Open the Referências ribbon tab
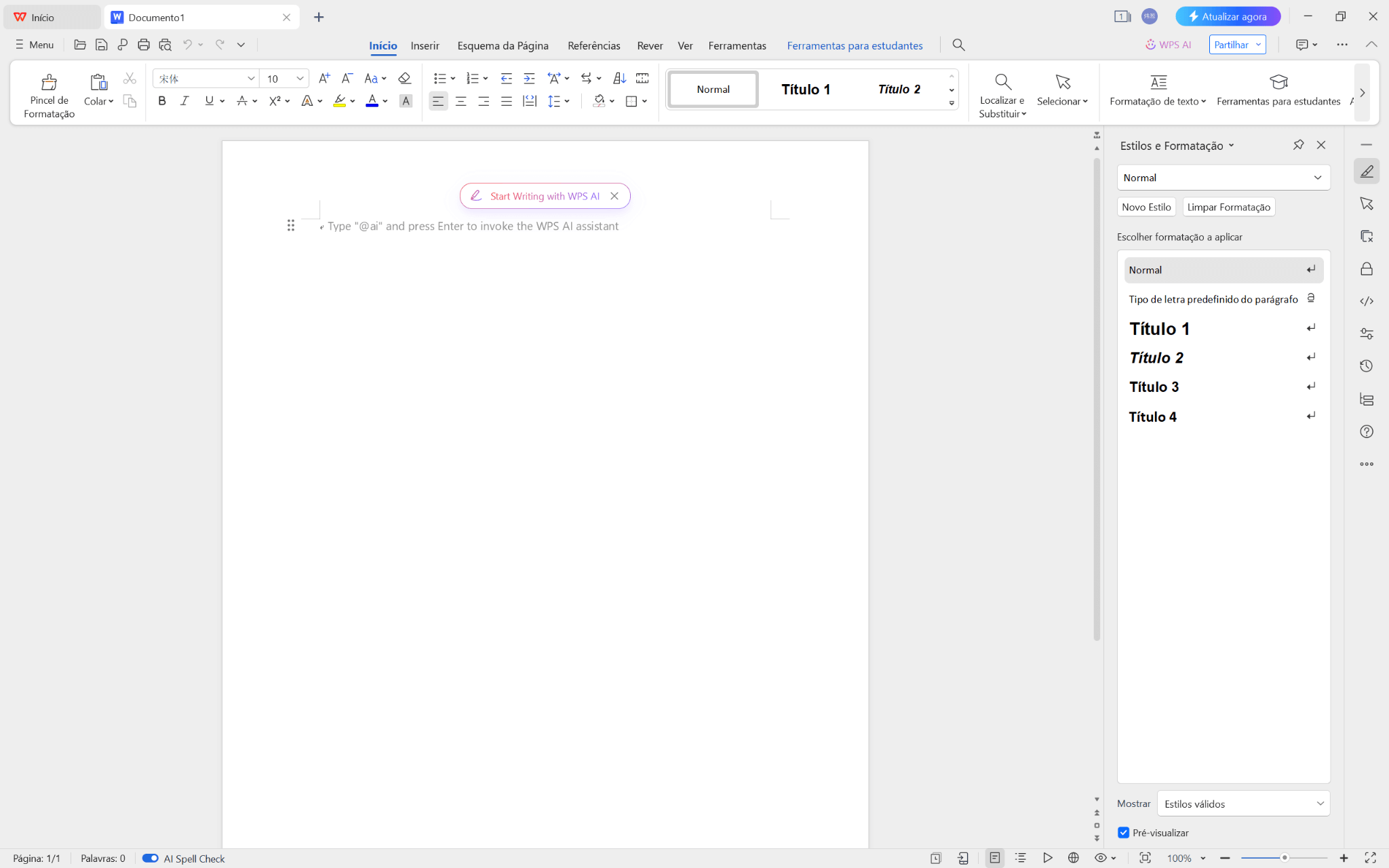1389x868 pixels. click(593, 45)
